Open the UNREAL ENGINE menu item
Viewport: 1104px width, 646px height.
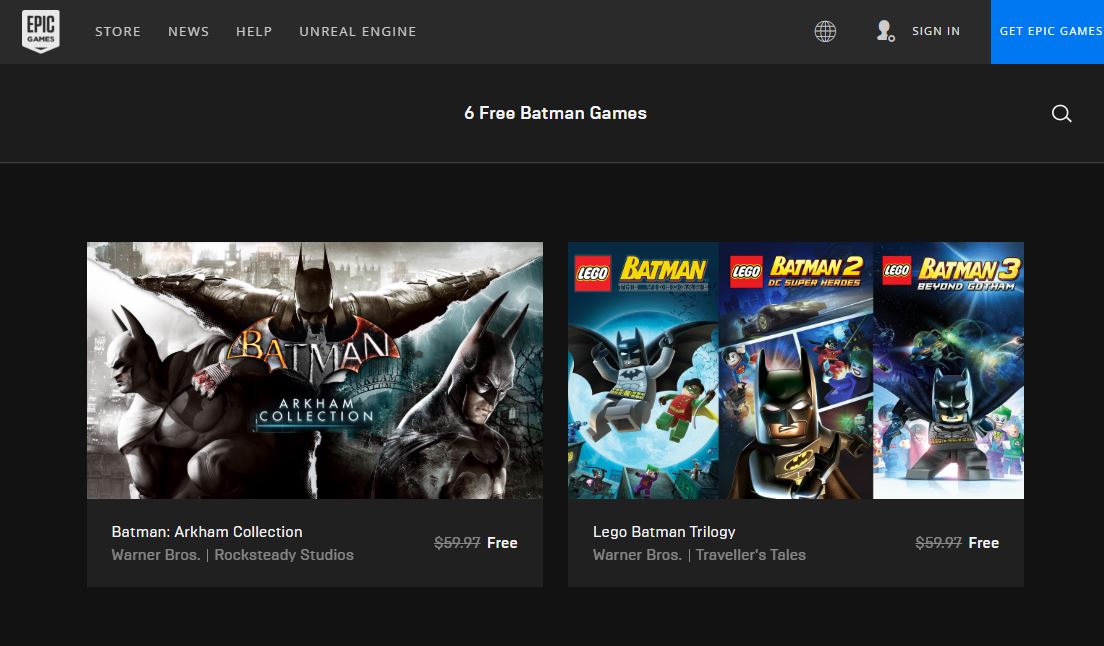coord(358,31)
